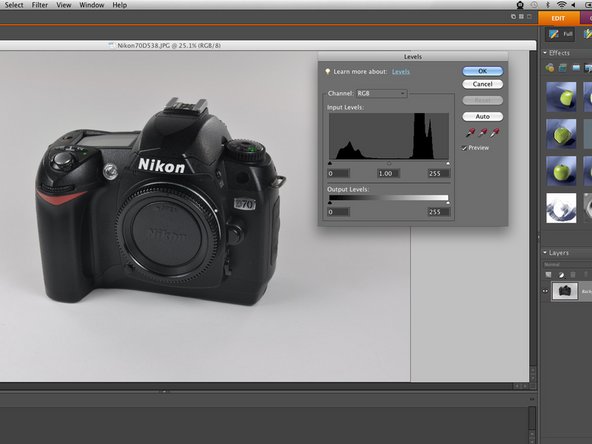Click the output black level slider
Viewport: 592px width, 444px height.
[330, 203]
